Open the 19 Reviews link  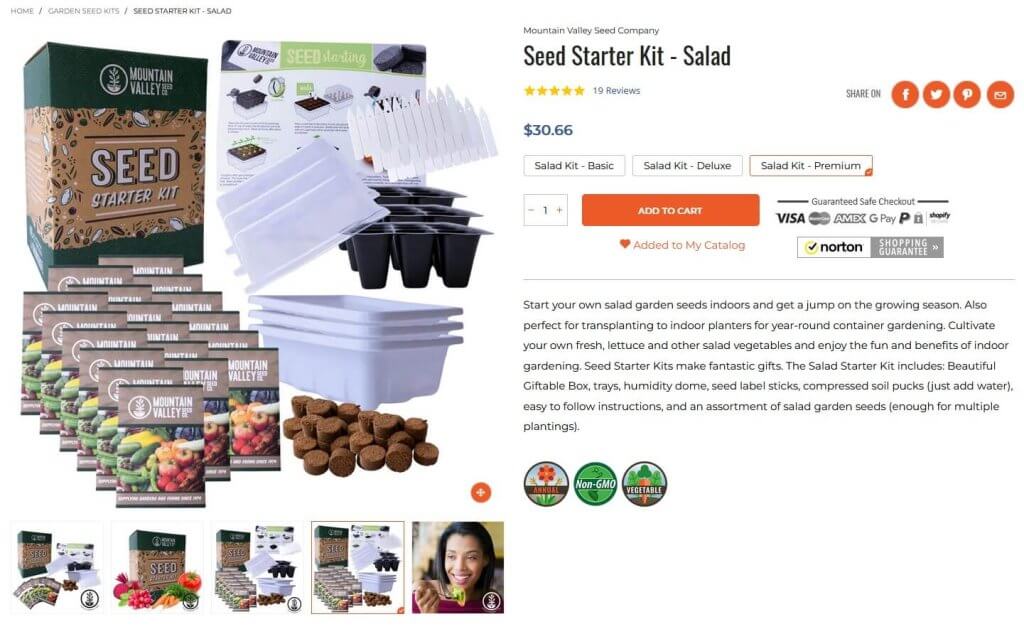pos(616,91)
